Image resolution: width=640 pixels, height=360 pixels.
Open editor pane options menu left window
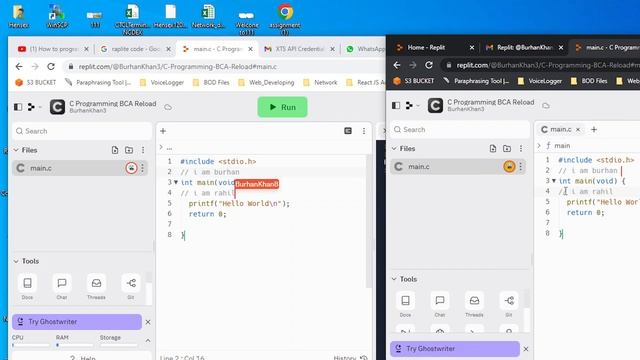(x=364, y=131)
